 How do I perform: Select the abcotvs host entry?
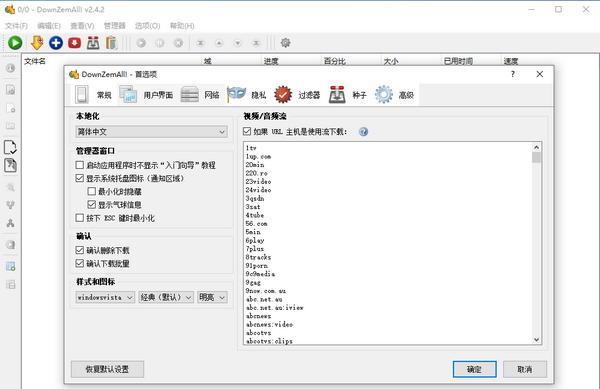pyautogui.click(x=259, y=333)
